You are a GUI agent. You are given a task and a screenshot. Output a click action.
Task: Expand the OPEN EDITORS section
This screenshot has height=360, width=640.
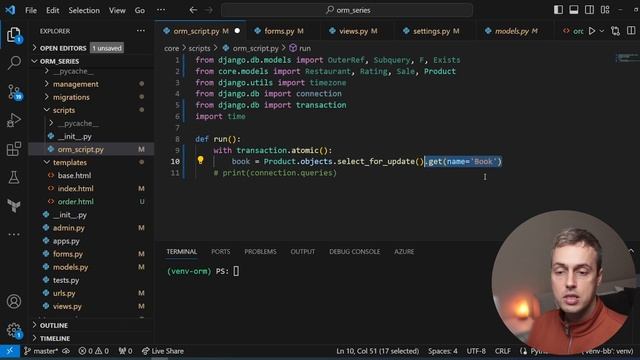coord(91,48)
